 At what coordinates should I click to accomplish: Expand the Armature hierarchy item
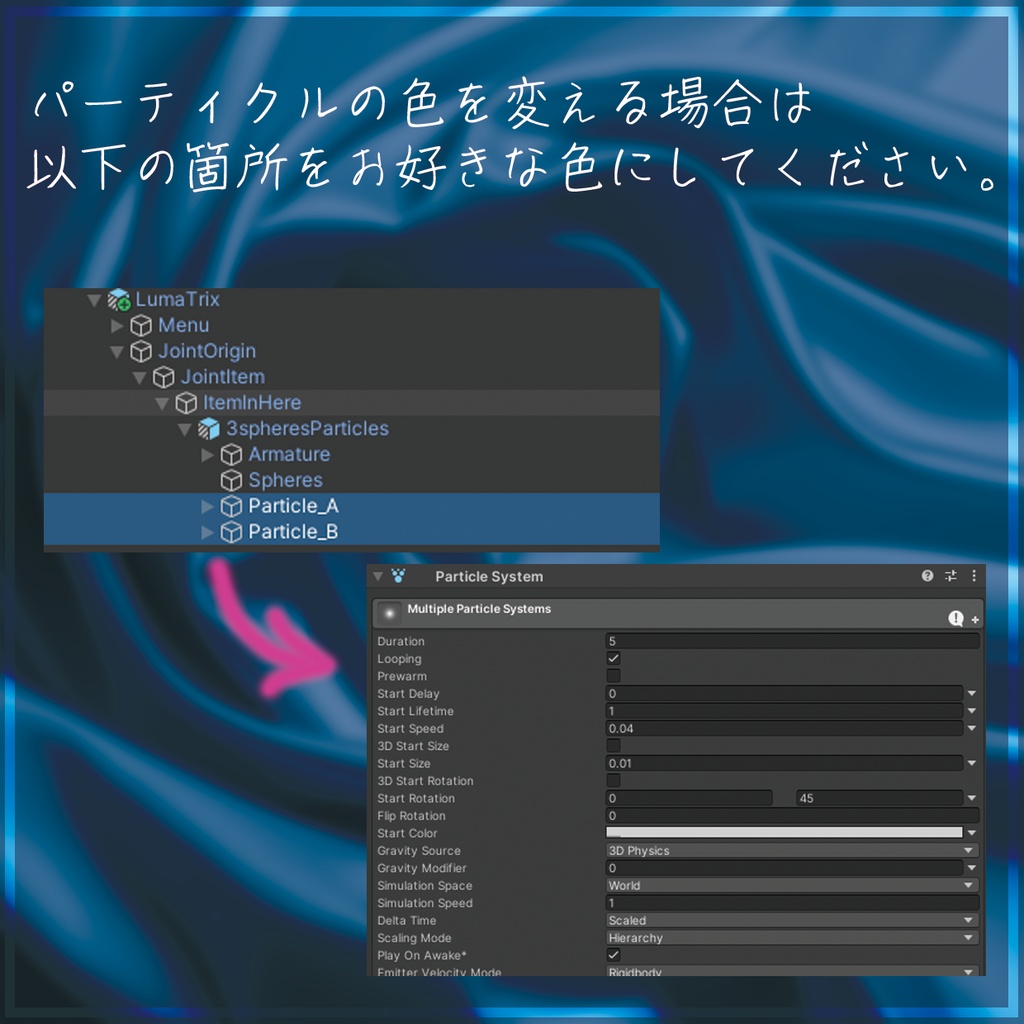coord(207,454)
